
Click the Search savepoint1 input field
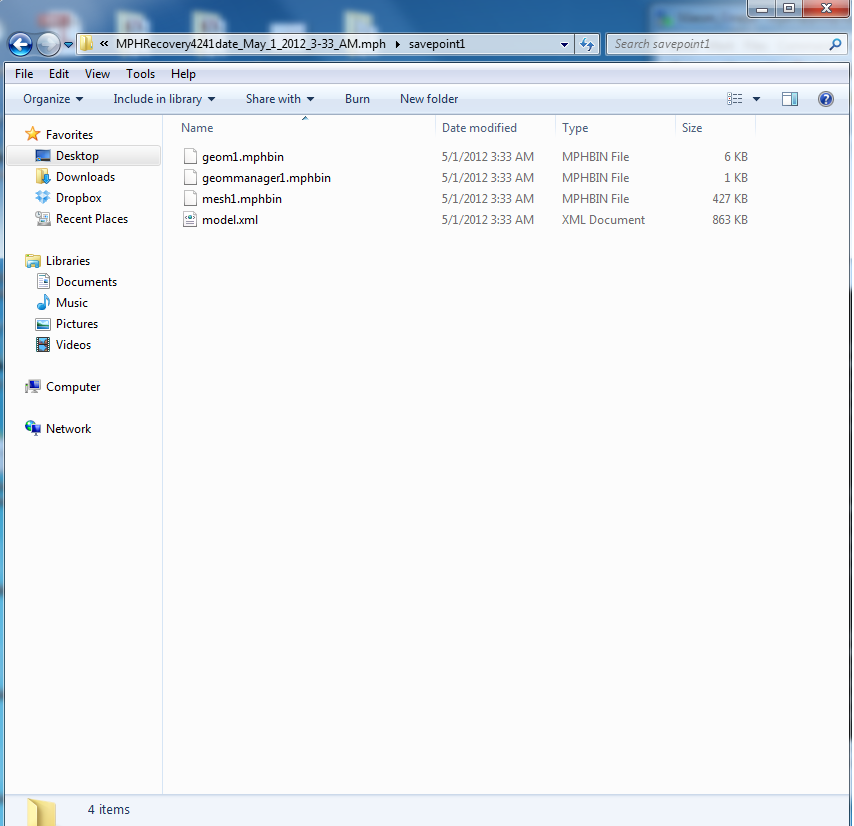coord(715,44)
